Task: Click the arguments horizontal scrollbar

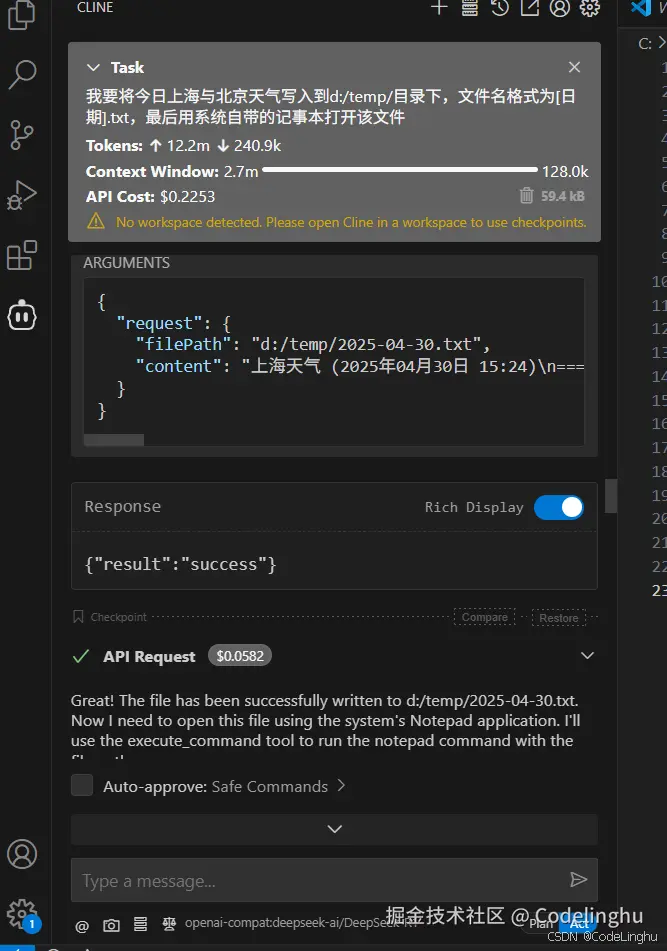Action: point(115,439)
